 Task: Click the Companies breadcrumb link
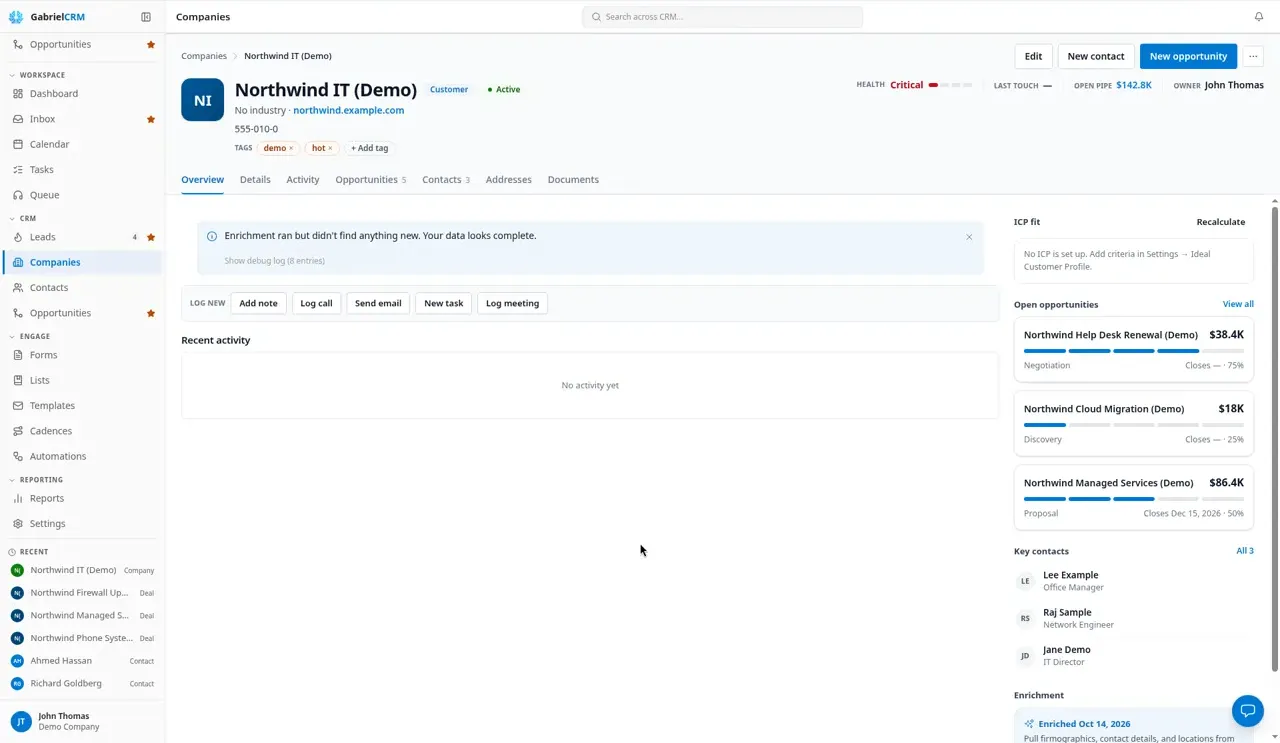click(204, 56)
